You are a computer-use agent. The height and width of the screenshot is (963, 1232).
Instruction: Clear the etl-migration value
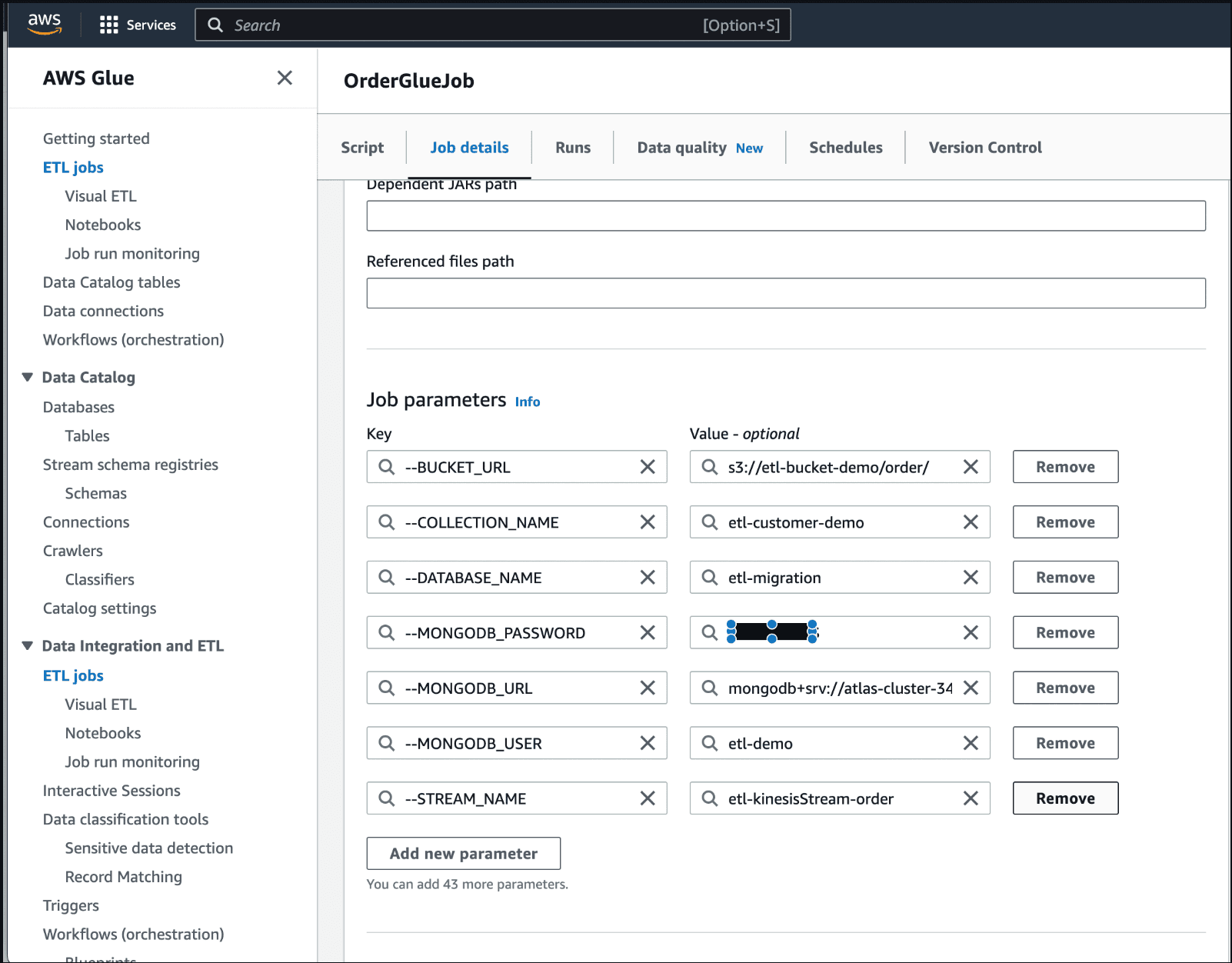971,578
